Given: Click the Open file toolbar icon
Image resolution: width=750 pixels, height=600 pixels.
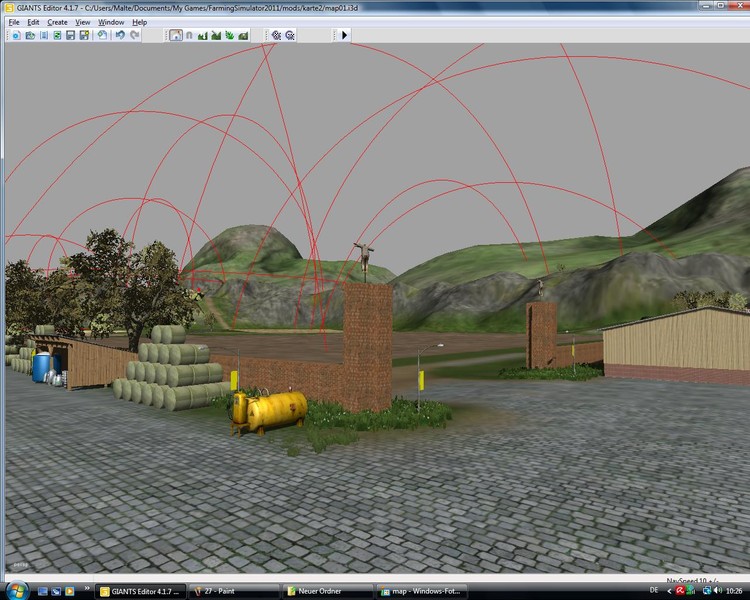Looking at the screenshot, I should [x=30, y=35].
